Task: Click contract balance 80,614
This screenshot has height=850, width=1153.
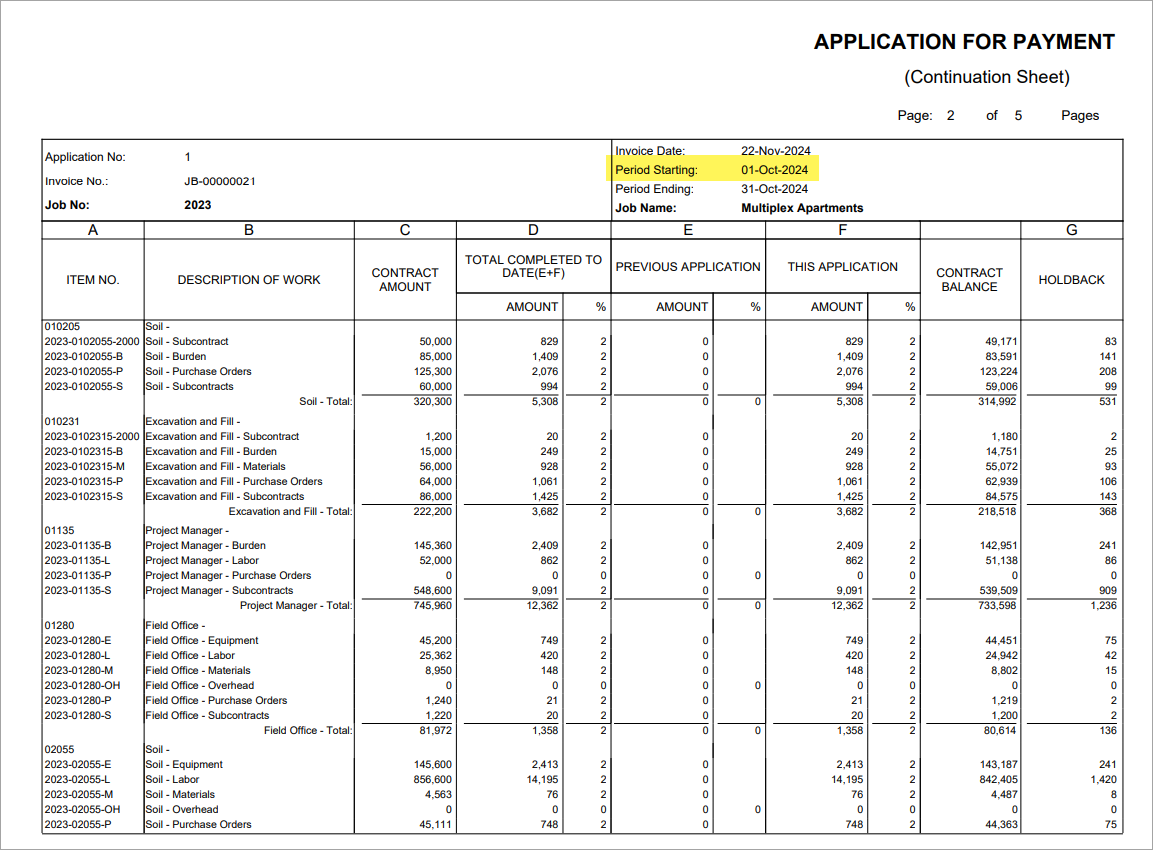Action: click(1001, 731)
